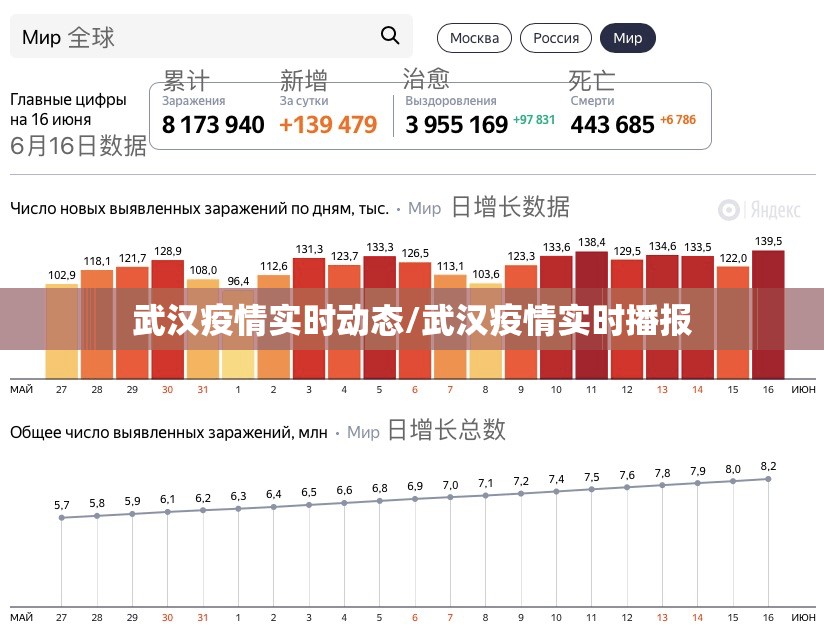The image size is (824, 639).
Task: Click the bar labeled 112,6 for June 2
Action: (x=273, y=326)
